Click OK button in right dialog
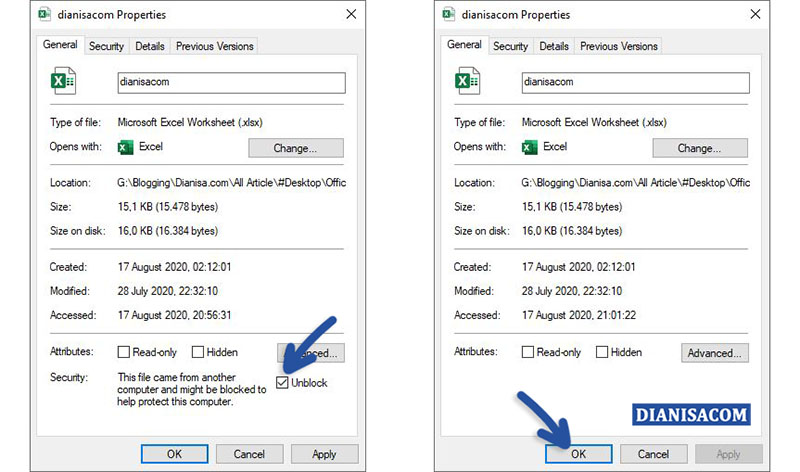Image resolution: width=800 pixels, height=472 pixels. 578,453
